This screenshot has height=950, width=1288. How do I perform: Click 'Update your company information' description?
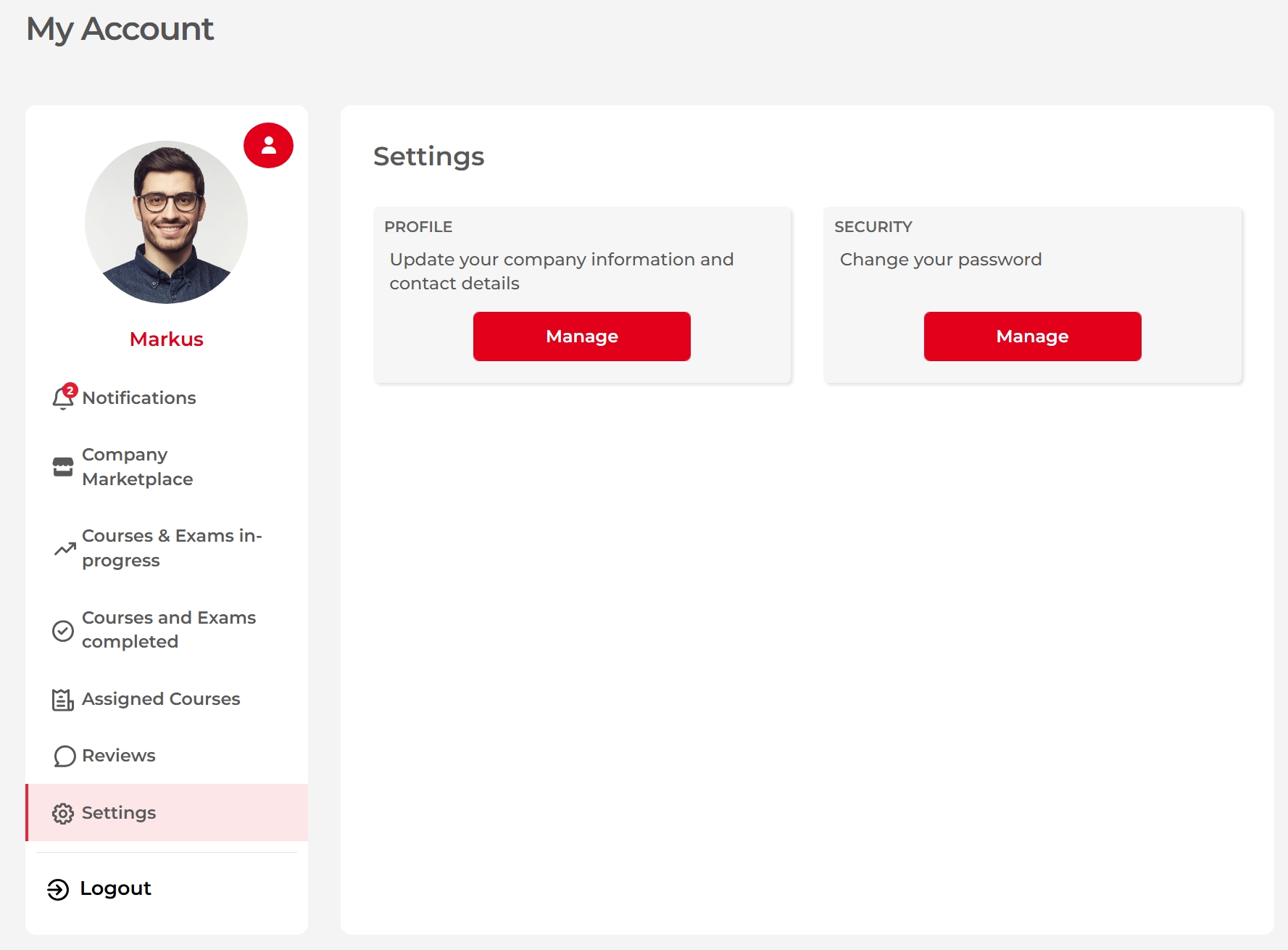pos(562,271)
